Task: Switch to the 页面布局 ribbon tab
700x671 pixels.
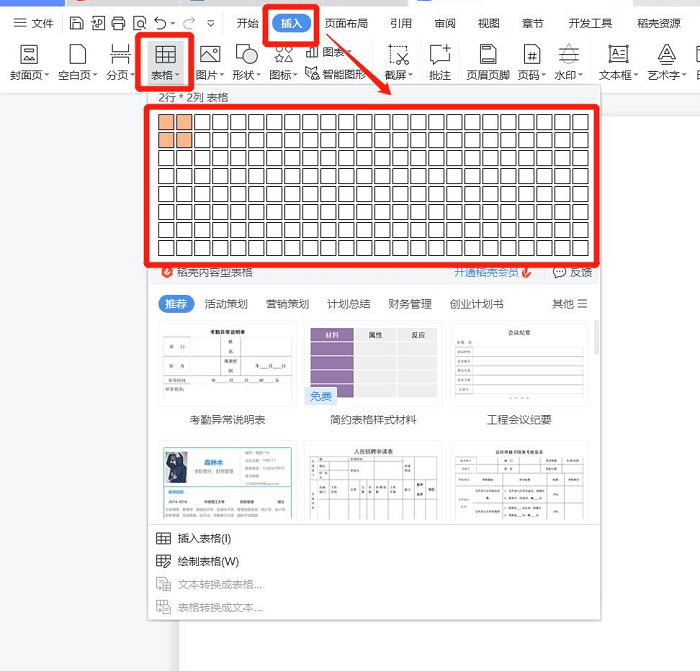Action: (x=346, y=23)
